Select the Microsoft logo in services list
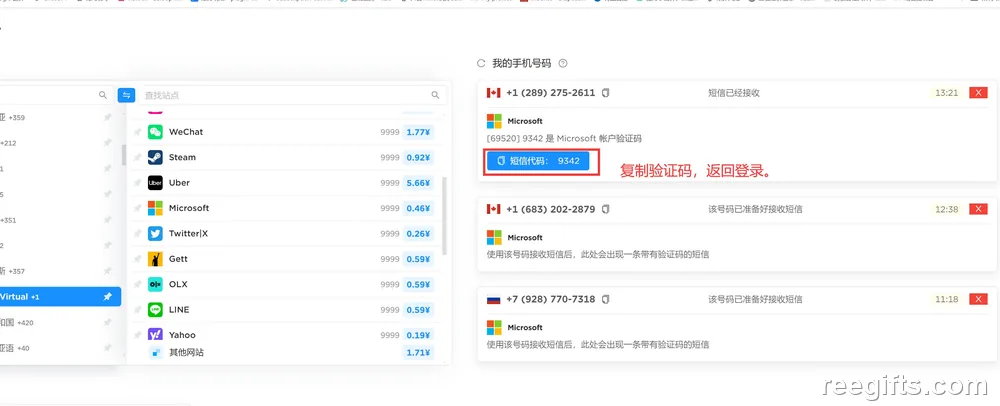The height and width of the screenshot is (406, 1000). coord(155,208)
